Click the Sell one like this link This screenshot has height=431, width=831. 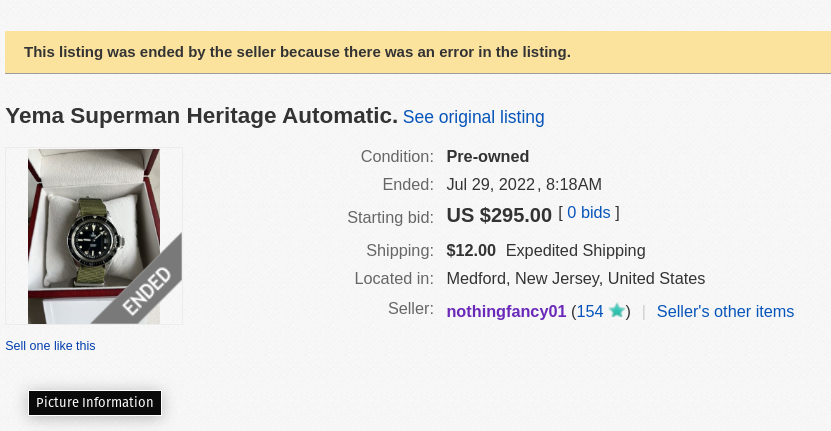[50, 346]
